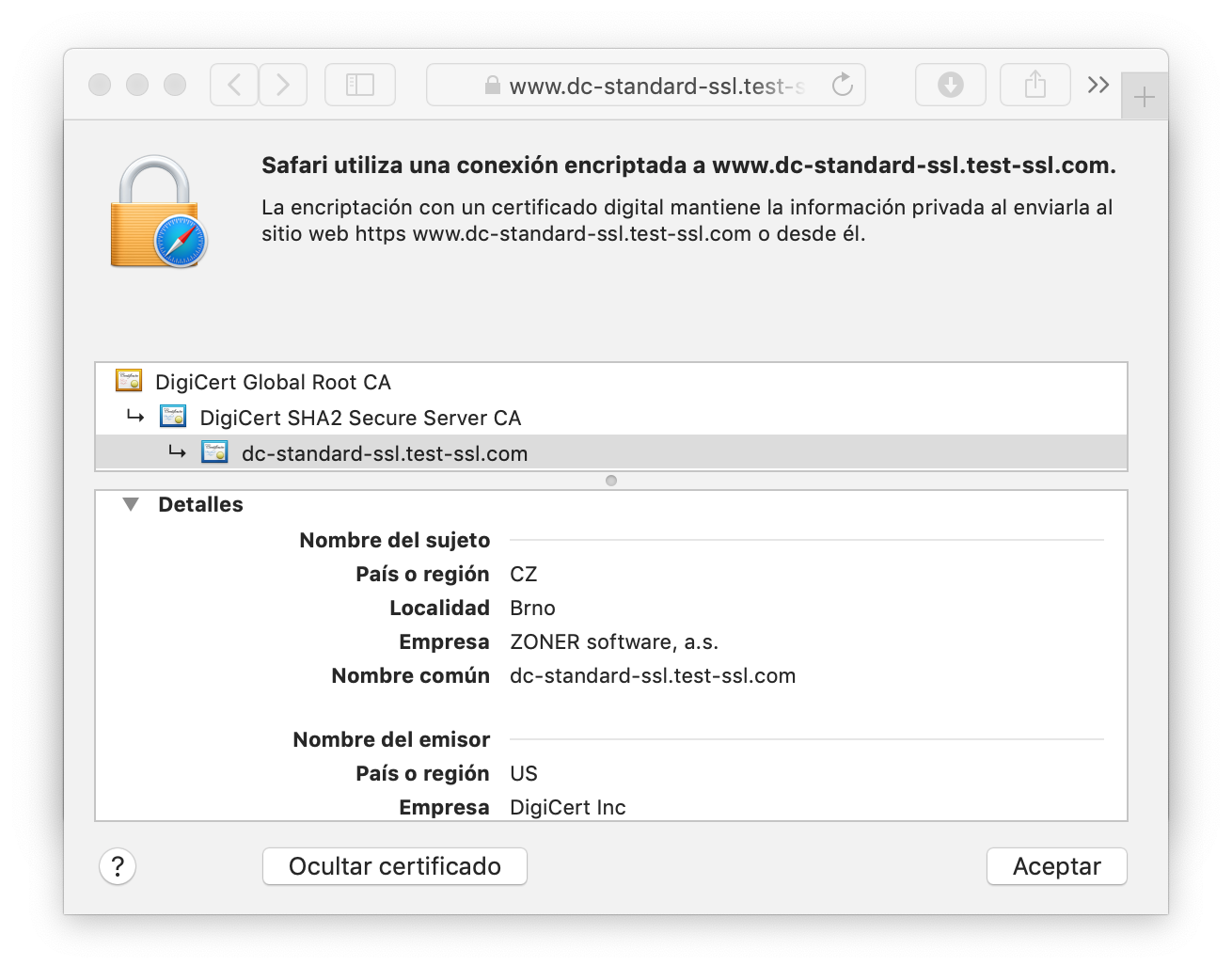Click the large padlock Safari image
The height and width of the screenshot is (965, 1232).
coord(158,213)
